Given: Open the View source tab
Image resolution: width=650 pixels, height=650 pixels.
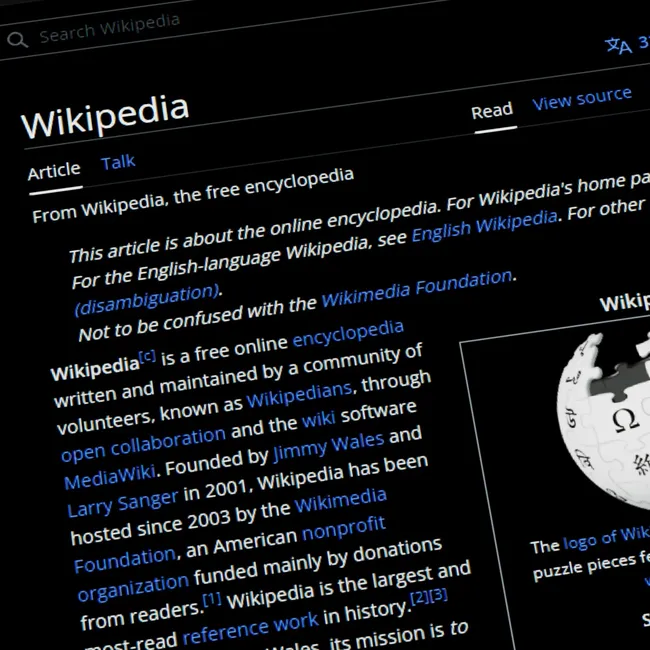Looking at the screenshot, I should click(x=582, y=99).
